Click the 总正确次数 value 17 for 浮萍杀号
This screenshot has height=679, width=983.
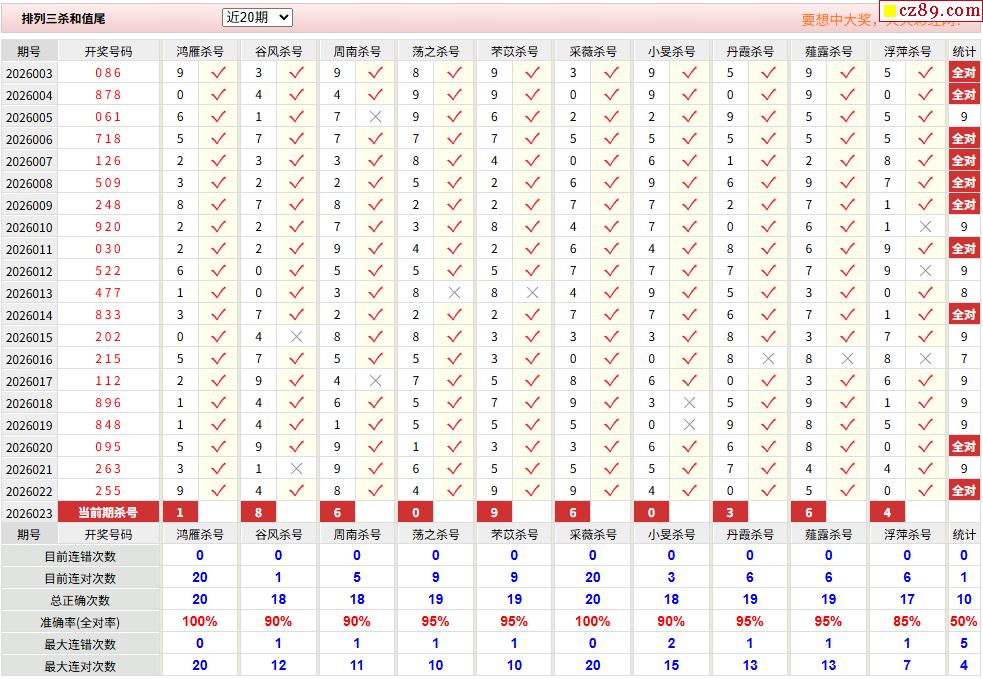pos(907,599)
